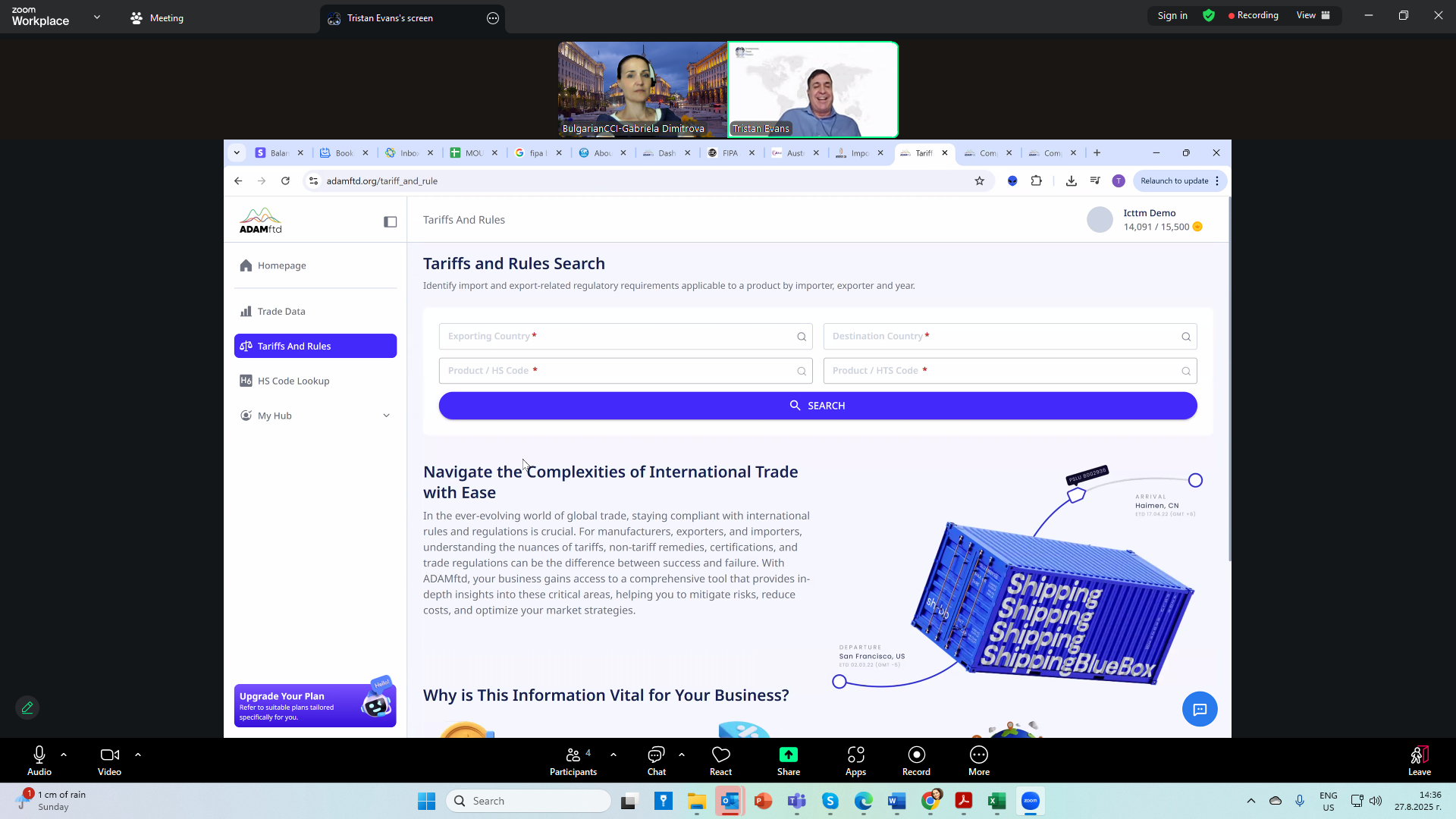Open the Windows Start menu
The width and height of the screenshot is (1456, 819).
[427, 801]
